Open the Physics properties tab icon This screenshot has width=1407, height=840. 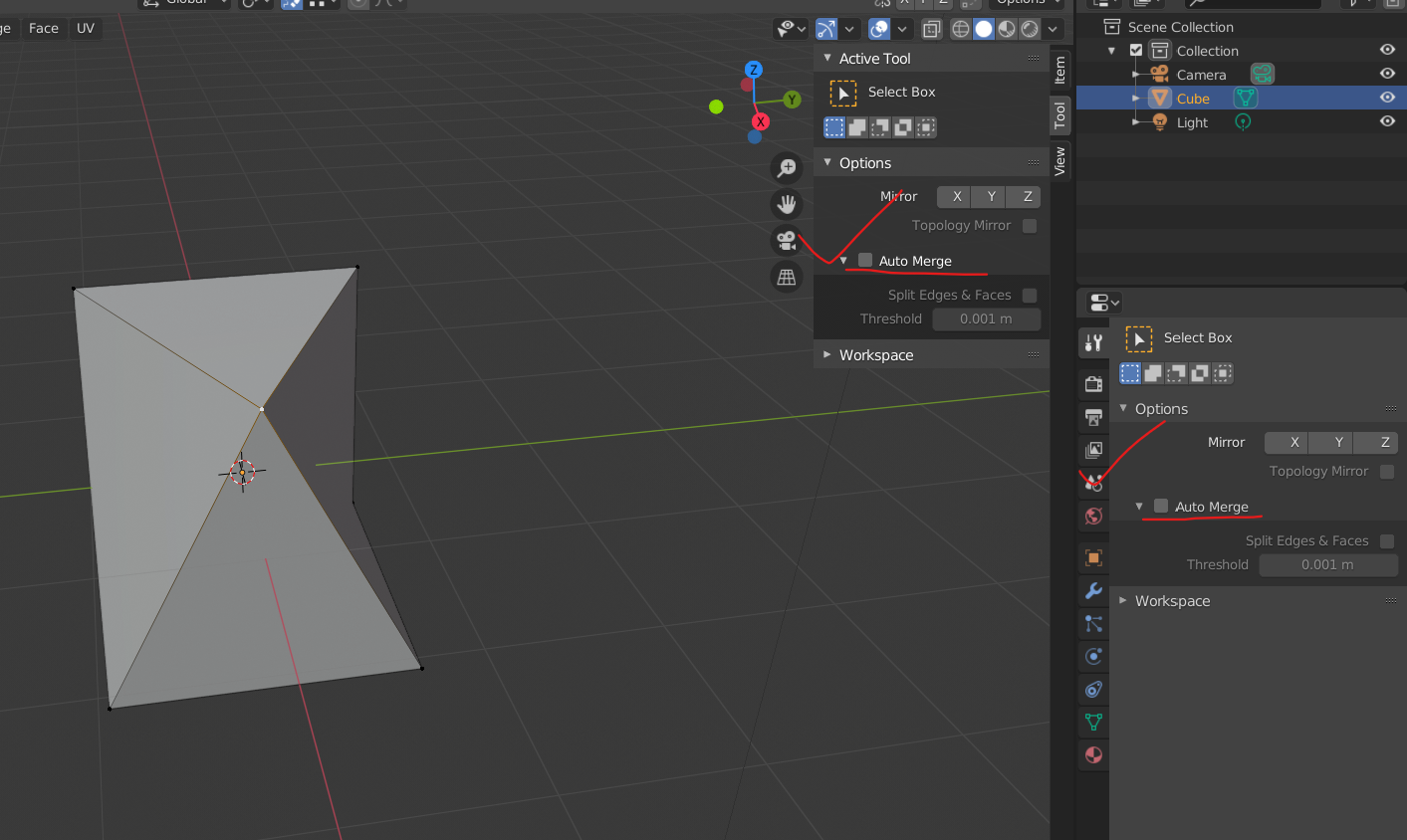[x=1093, y=656]
